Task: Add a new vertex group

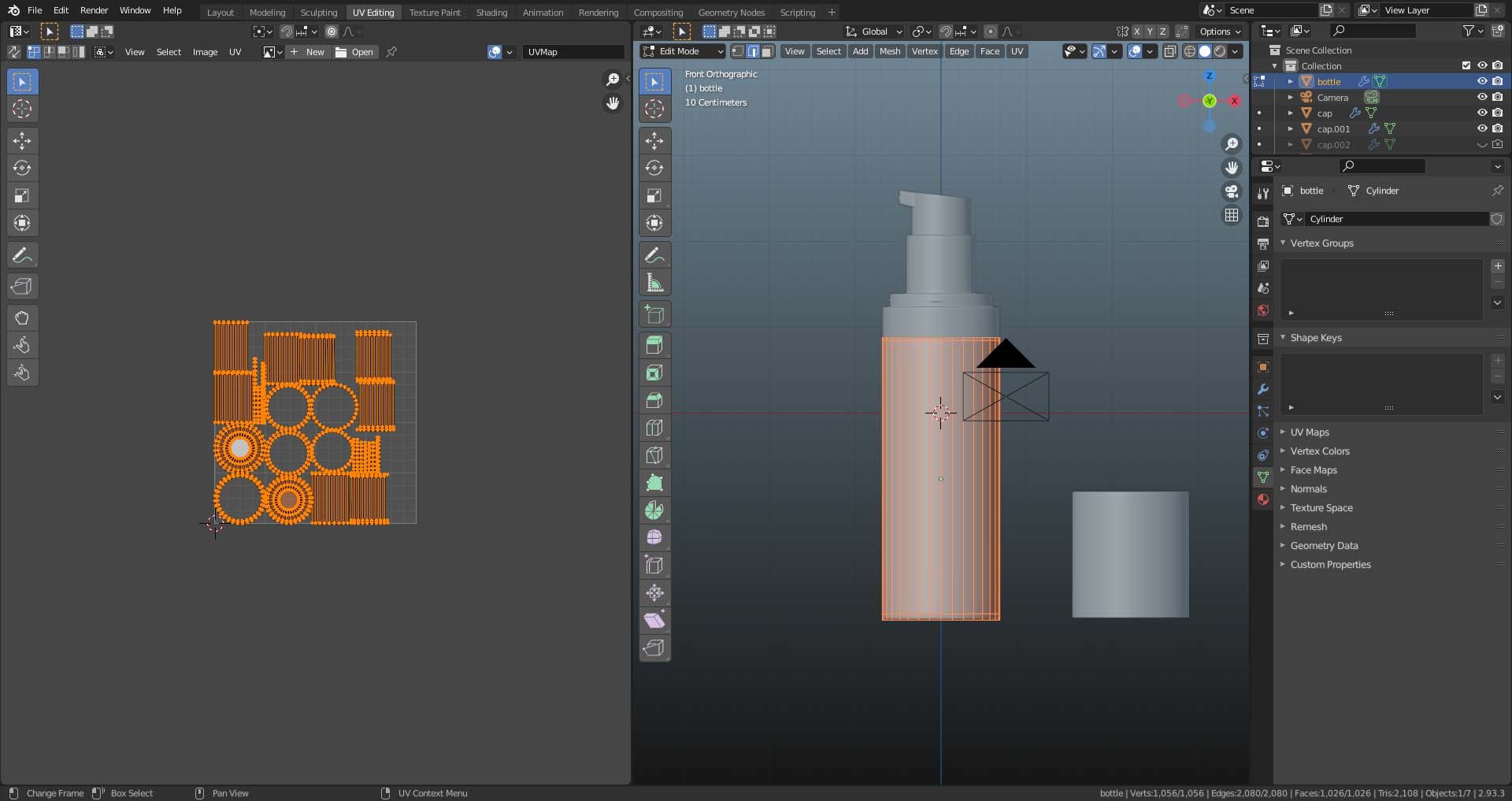Action: click(x=1498, y=266)
